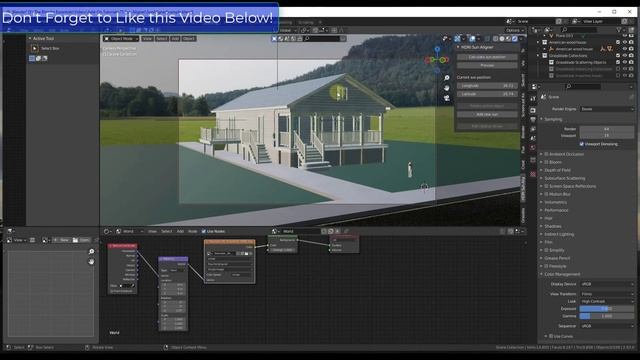The width and height of the screenshot is (640, 360).
Task: Click the Open image folder icon
Action: coord(75,240)
